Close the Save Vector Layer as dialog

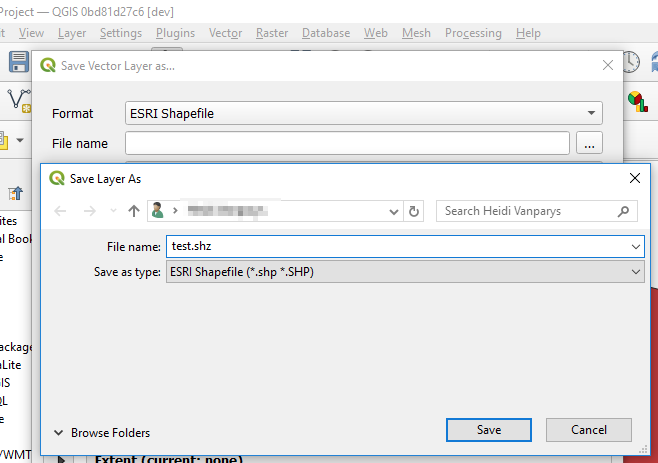pyautogui.click(x=608, y=65)
